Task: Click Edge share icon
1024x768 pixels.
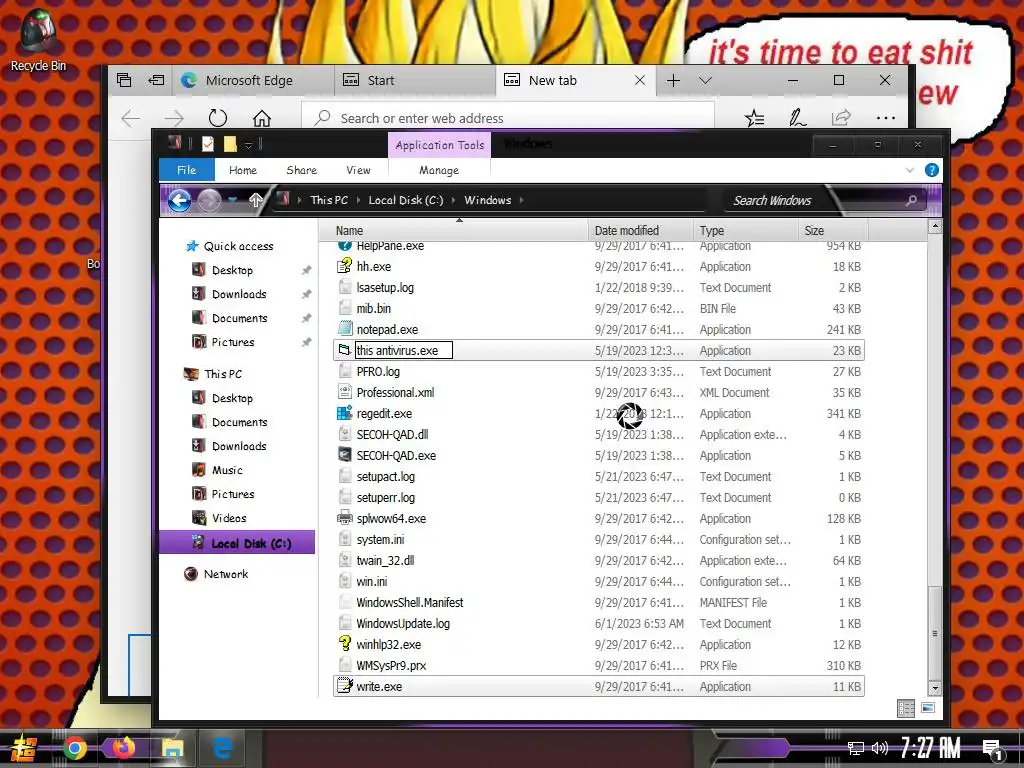Action: (841, 118)
